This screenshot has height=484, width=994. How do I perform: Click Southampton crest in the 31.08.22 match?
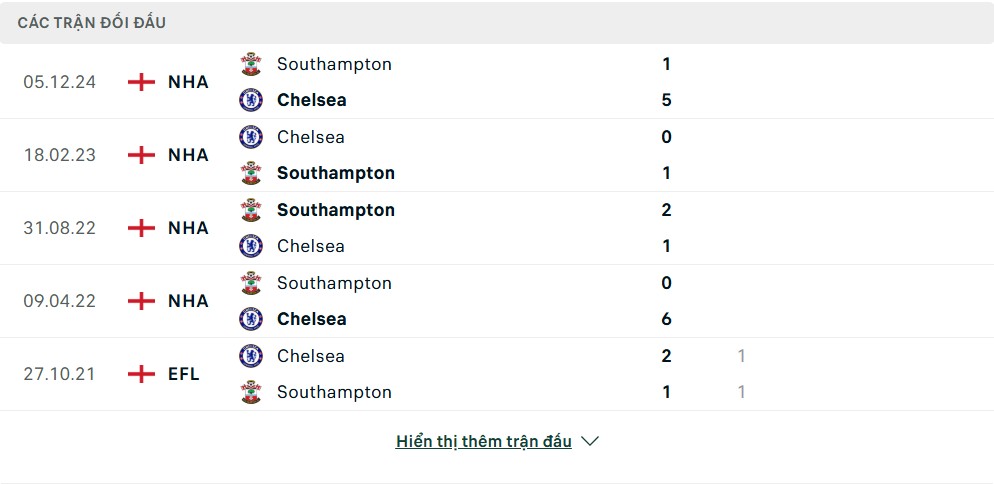coord(250,210)
